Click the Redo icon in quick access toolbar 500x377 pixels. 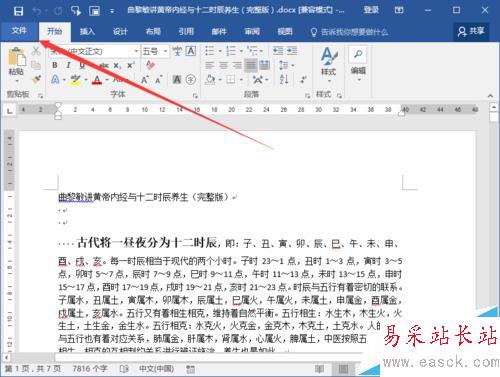point(58,11)
